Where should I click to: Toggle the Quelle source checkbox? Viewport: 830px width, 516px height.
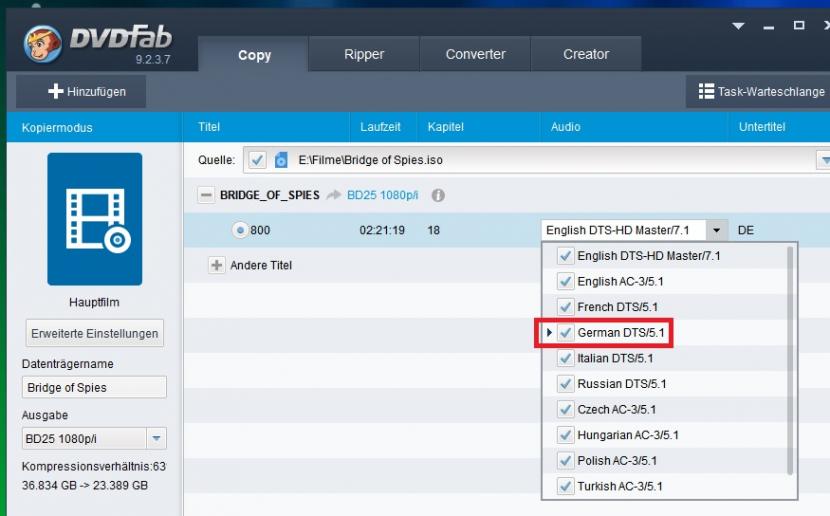click(x=257, y=160)
